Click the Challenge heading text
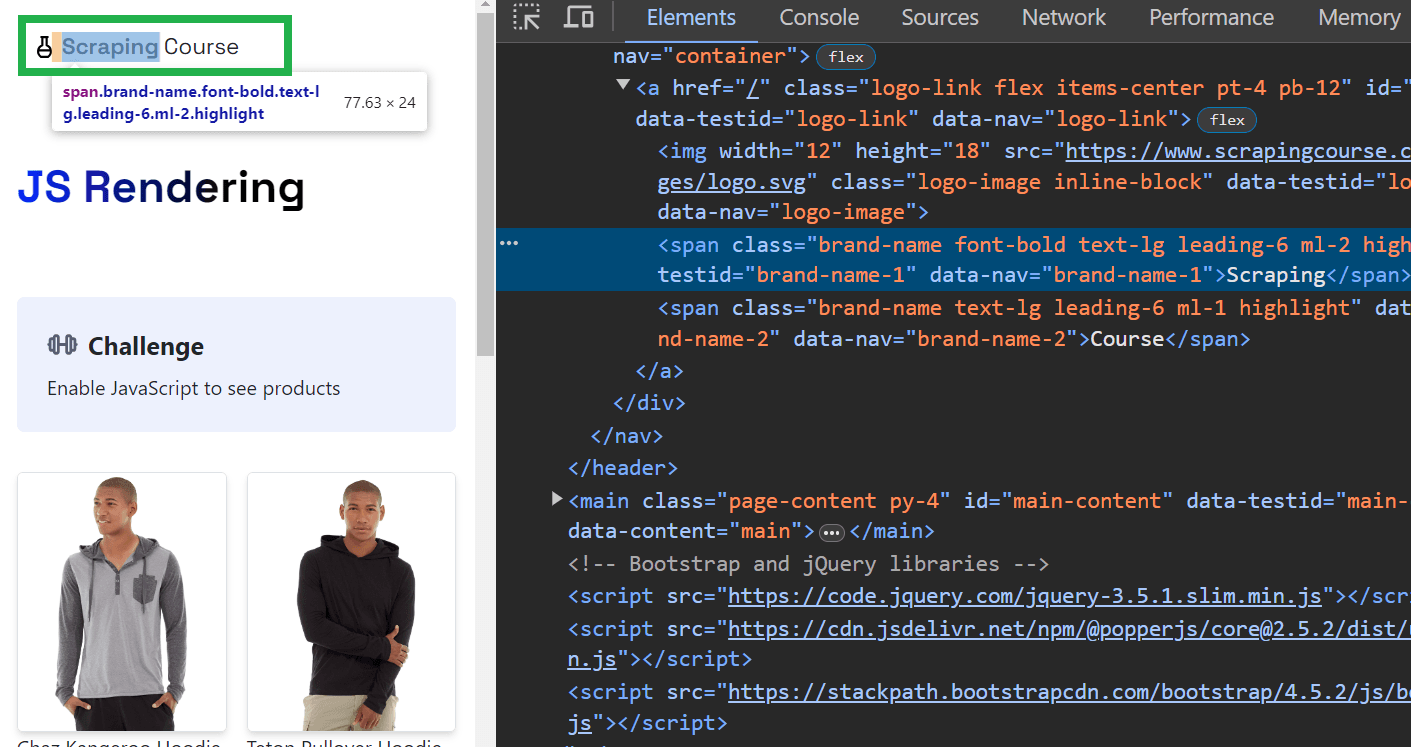This screenshot has height=747, width=1411. (x=146, y=346)
